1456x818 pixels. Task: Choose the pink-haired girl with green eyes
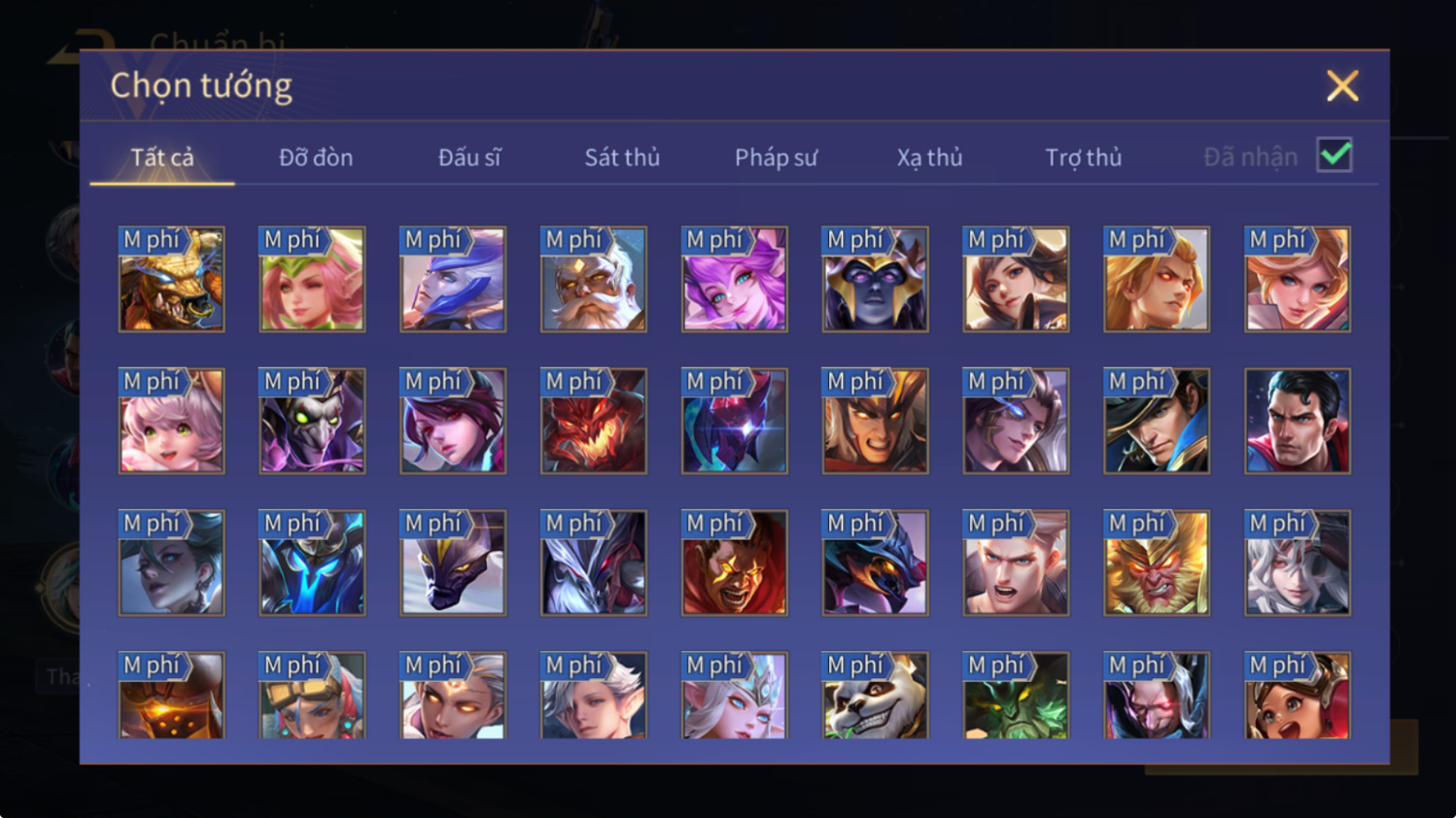171,421
